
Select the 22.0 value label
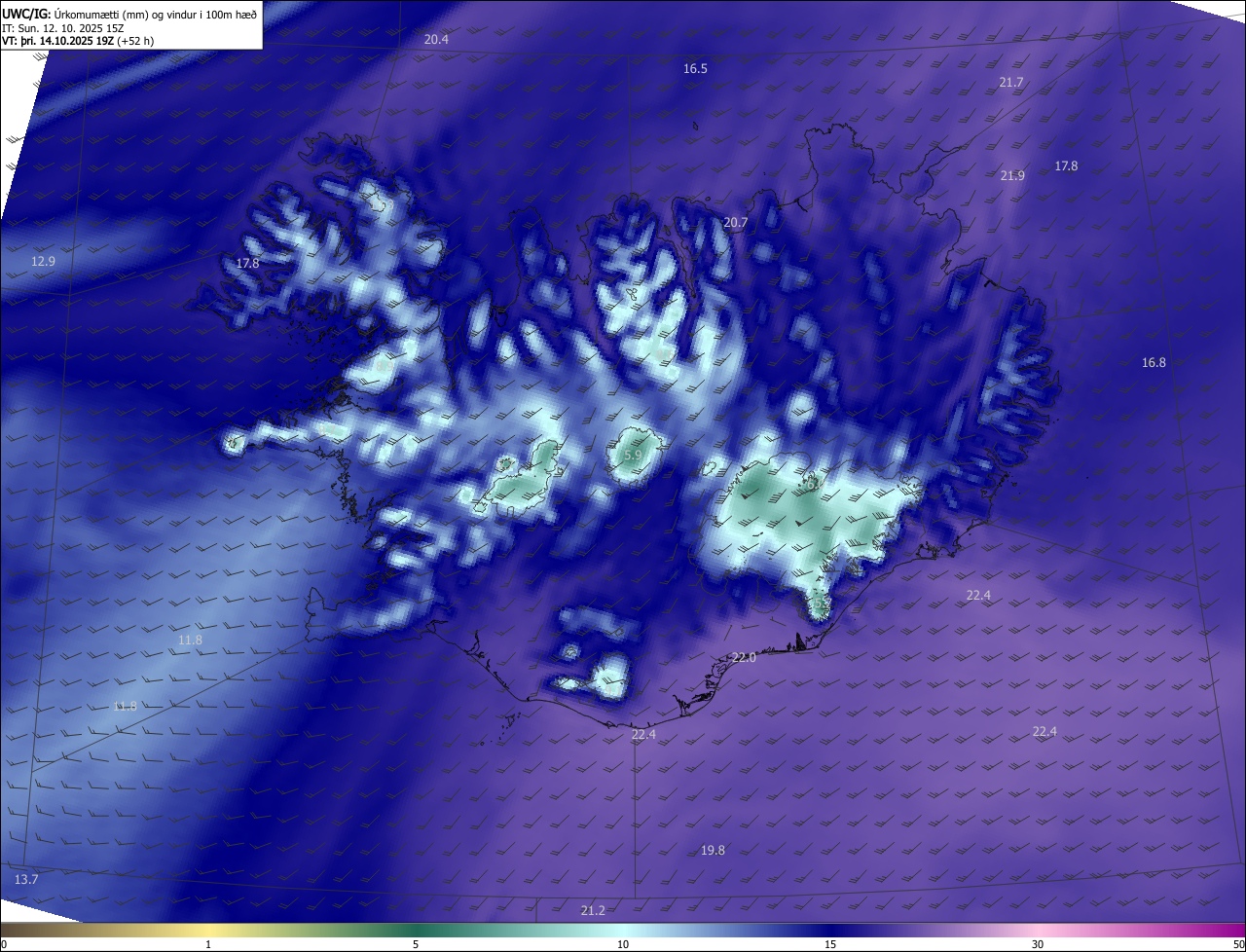click(x=744, y=658)
